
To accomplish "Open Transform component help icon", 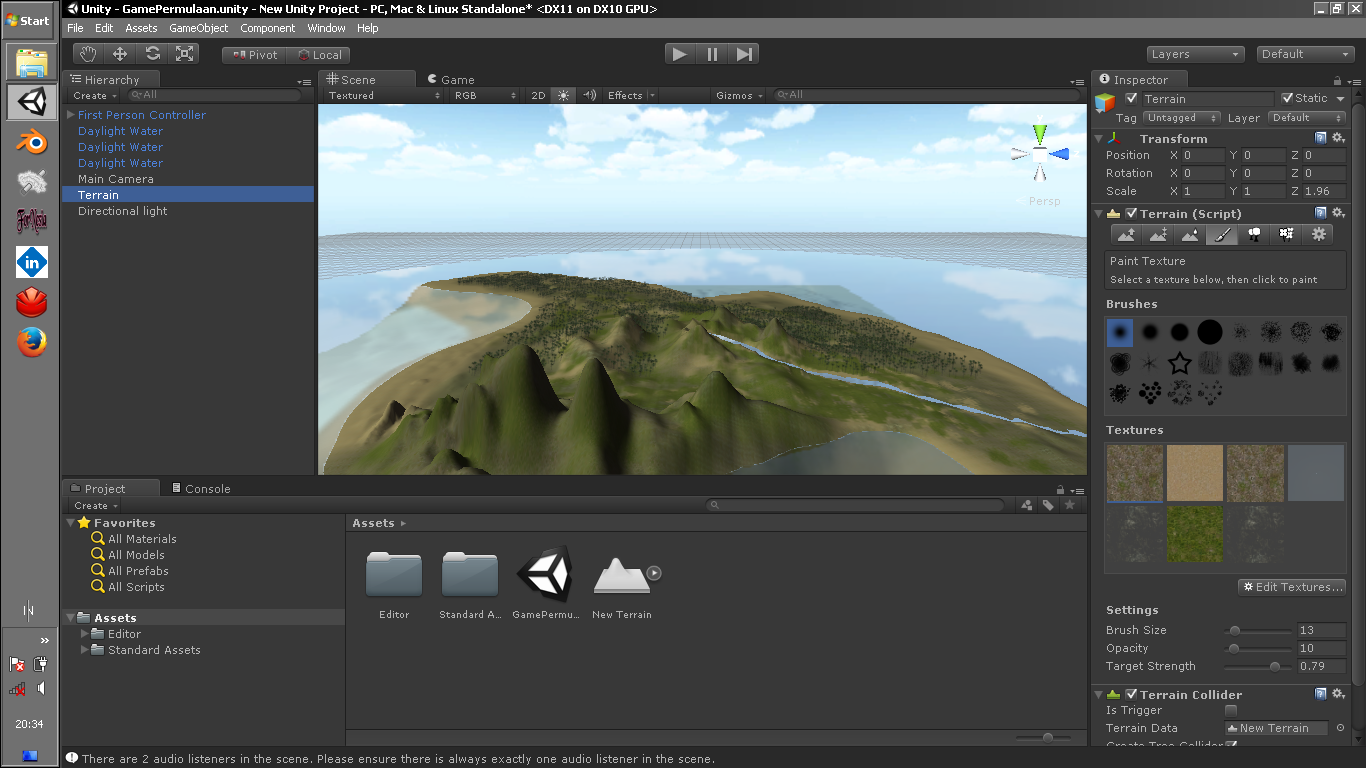I will [x=1321, y=138].
